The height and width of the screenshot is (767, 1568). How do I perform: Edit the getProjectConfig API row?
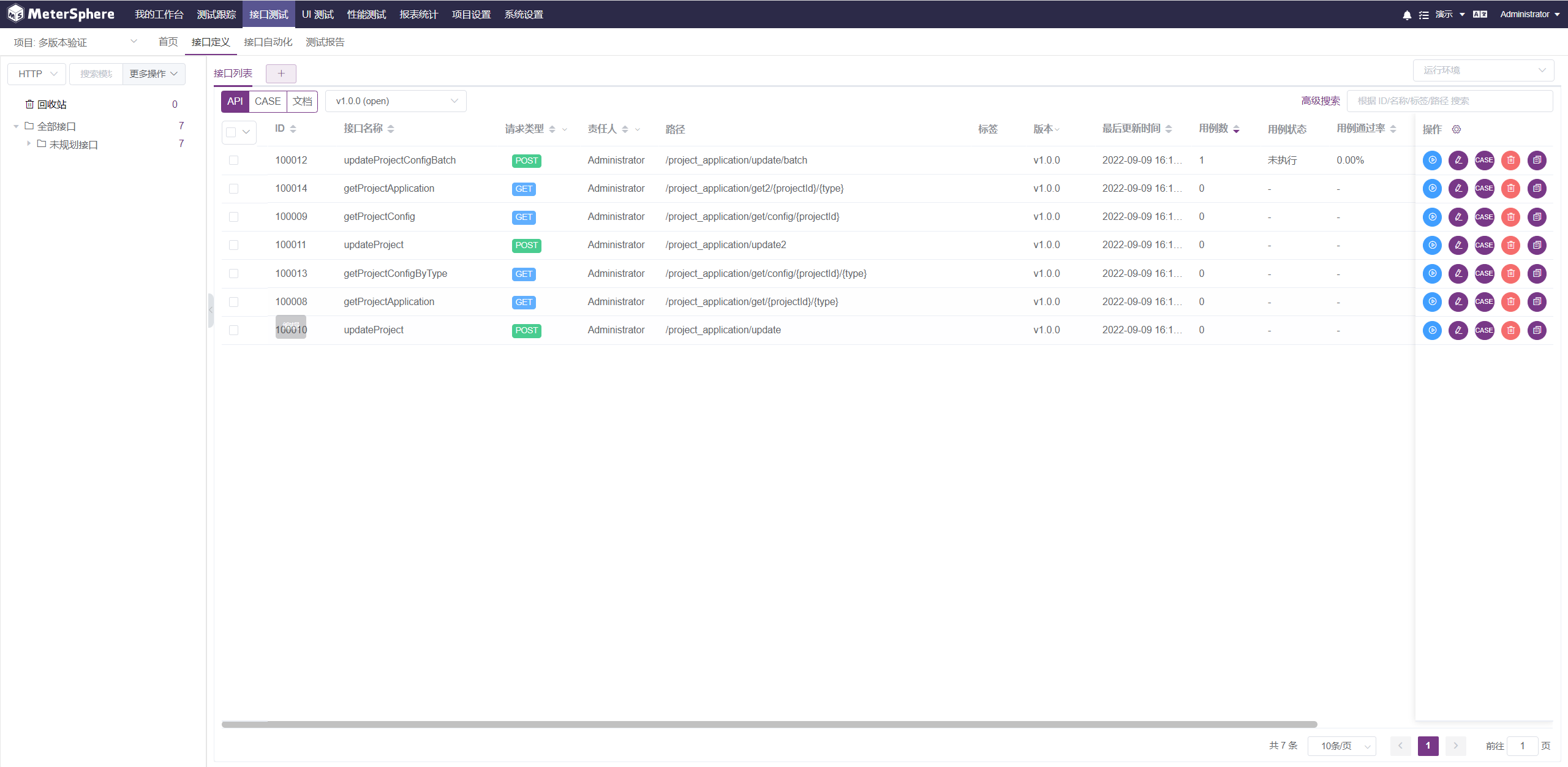pos(1458,217)
